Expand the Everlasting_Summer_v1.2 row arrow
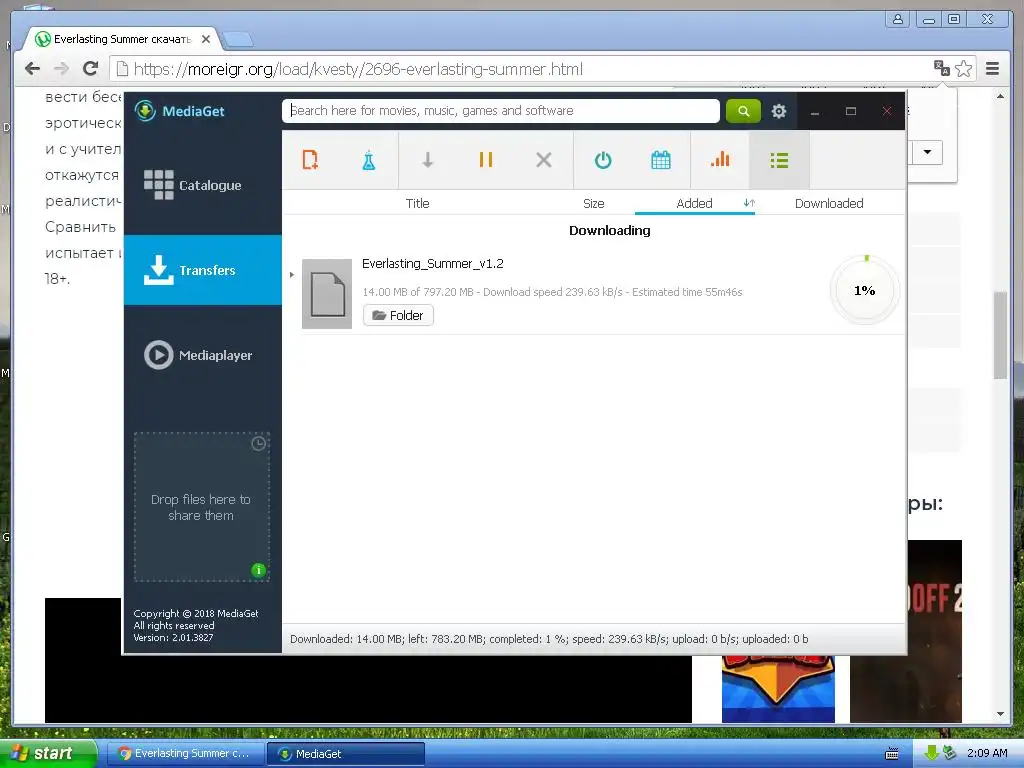Viewport: 1024px width, 768px height. pyautogui.click(x=291, y=275)
